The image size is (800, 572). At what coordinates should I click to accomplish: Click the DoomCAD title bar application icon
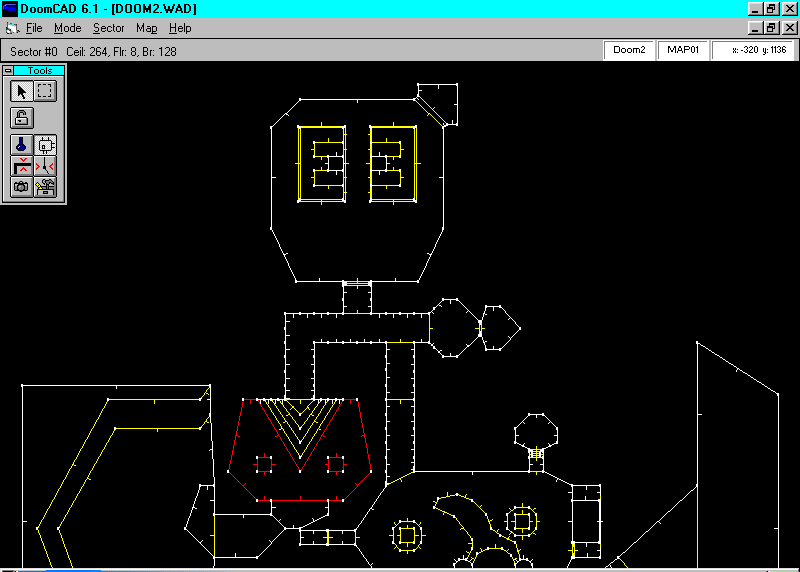(9, 9)
